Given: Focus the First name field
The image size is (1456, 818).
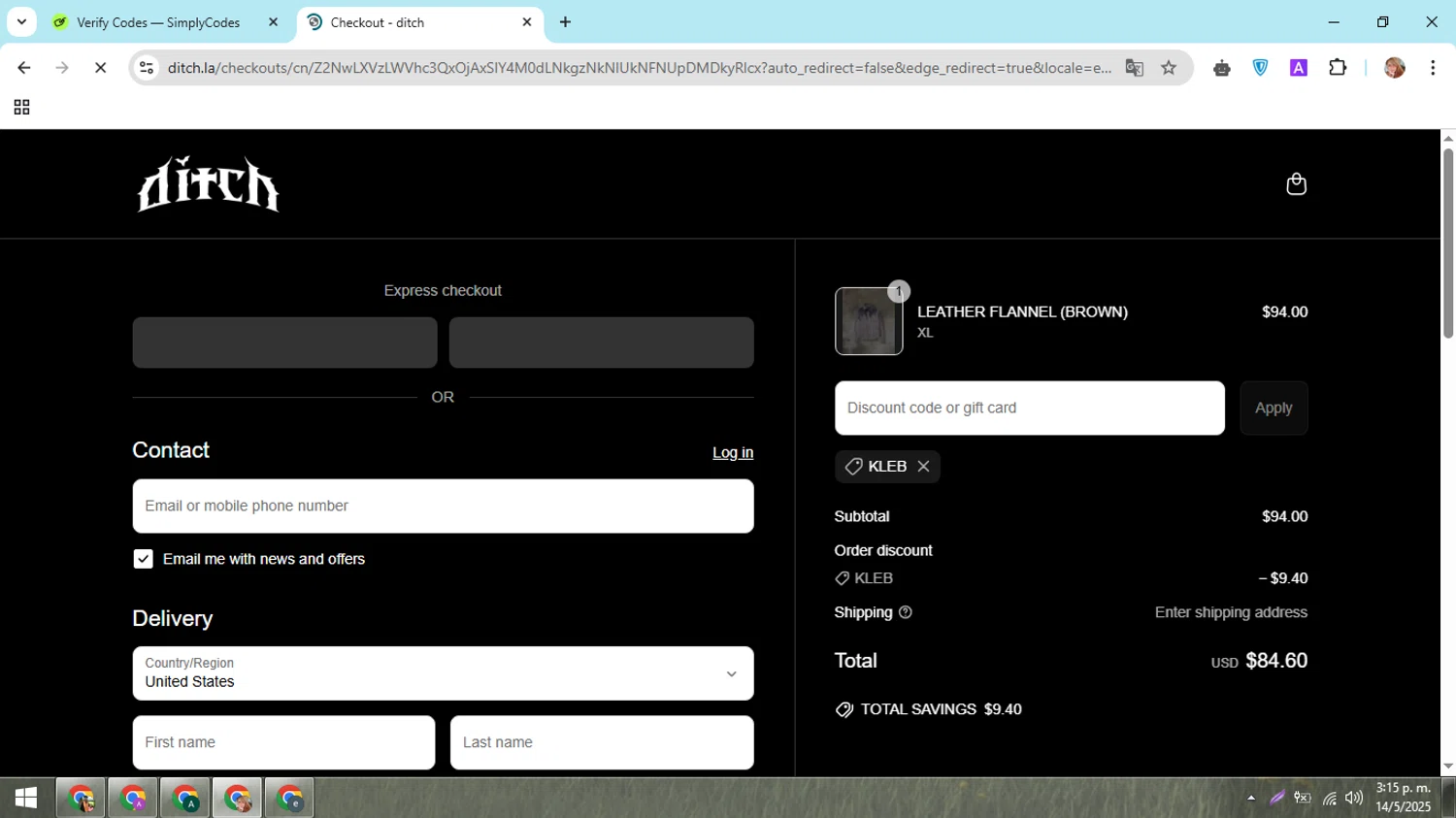Looking at the screenshot, I should 283,742.
